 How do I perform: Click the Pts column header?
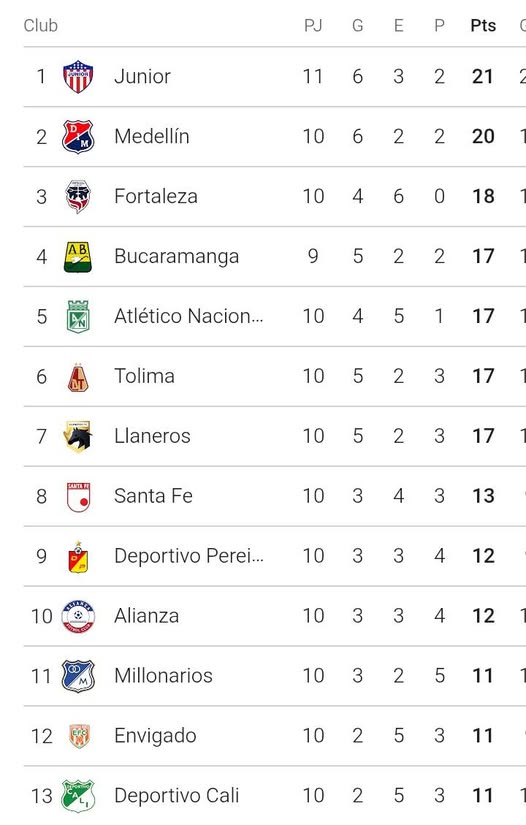point(483,26)
